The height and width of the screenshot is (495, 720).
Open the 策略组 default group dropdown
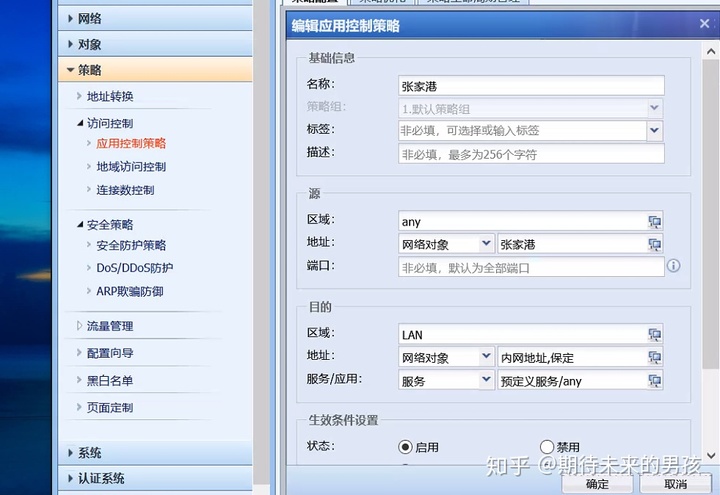pyautogui.click(x=654, y=108)
